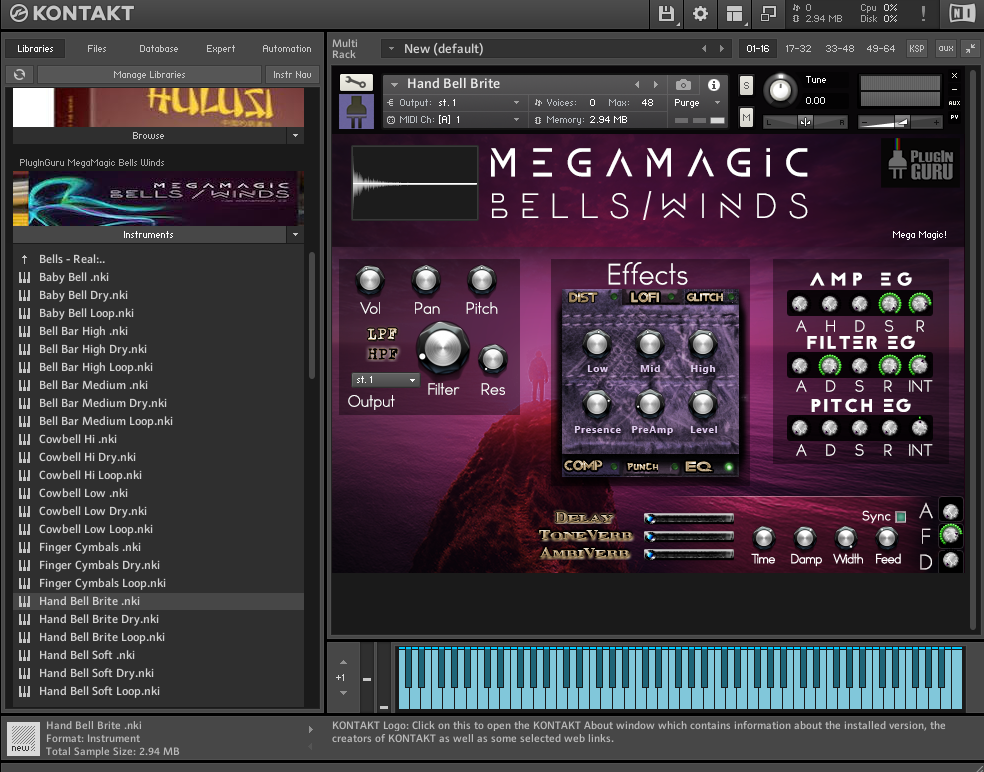This screenshot has width=984, height=772.
Task: Click the NI logo icon
Action: 962,14
